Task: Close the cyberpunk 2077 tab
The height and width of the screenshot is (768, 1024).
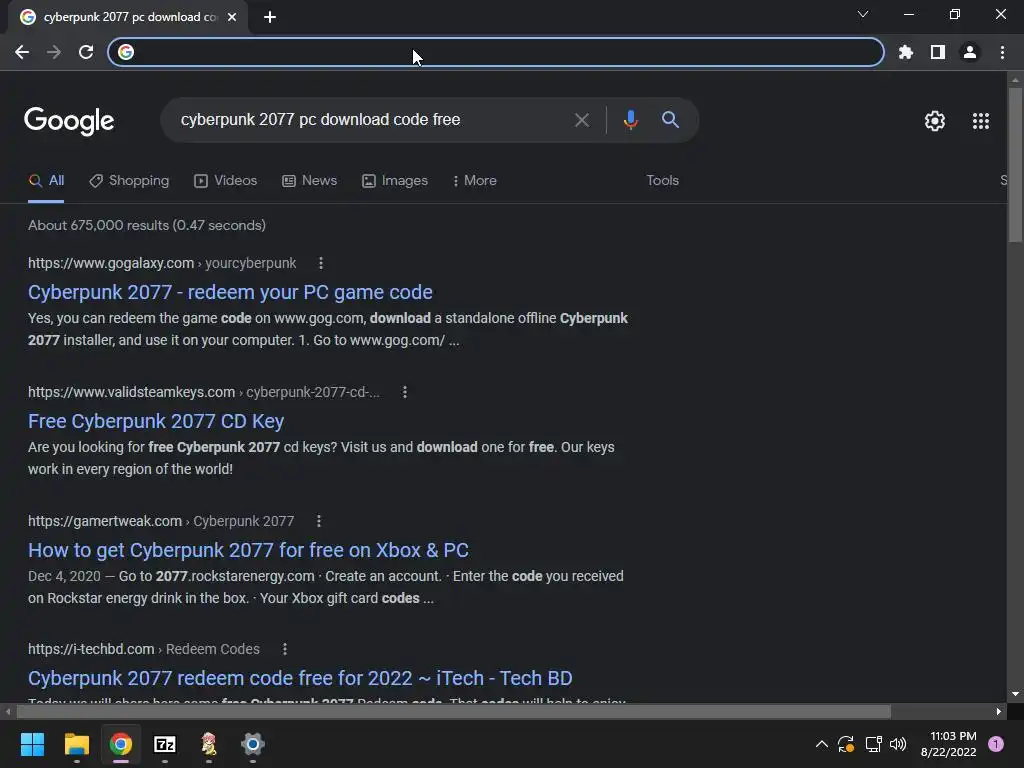Action: (232, 17)
